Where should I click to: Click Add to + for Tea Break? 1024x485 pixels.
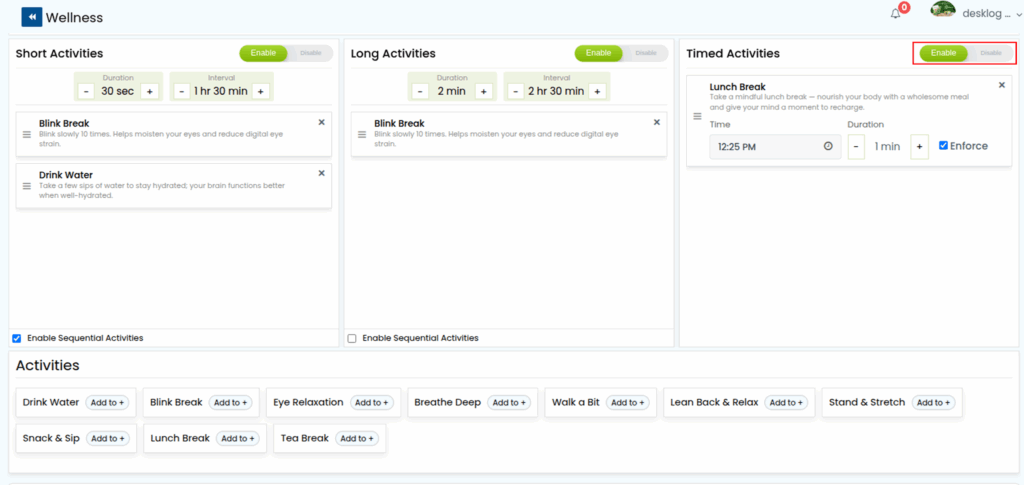[357, 438]
